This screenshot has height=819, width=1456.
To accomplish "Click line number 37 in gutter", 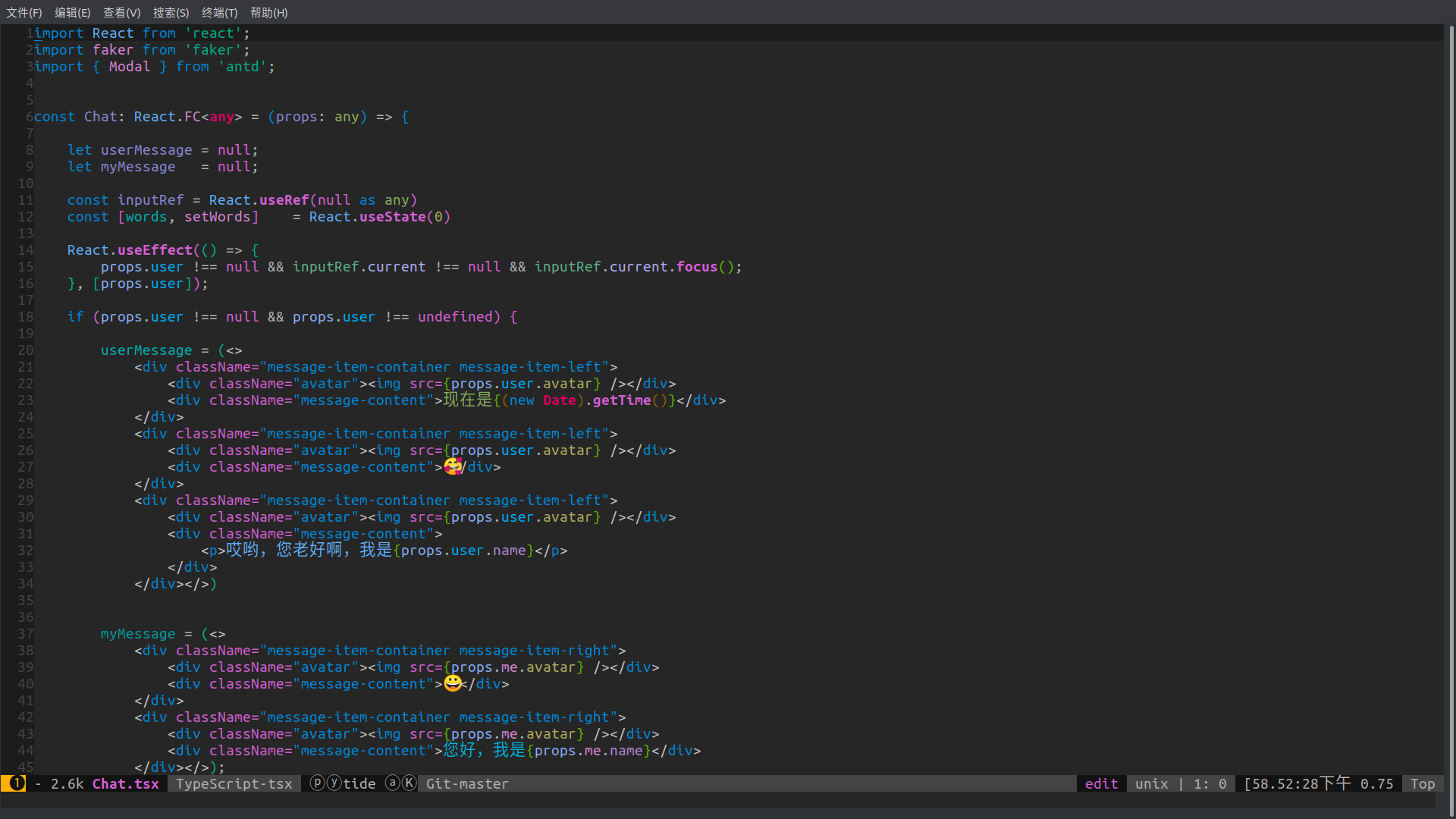I will 26,634.
